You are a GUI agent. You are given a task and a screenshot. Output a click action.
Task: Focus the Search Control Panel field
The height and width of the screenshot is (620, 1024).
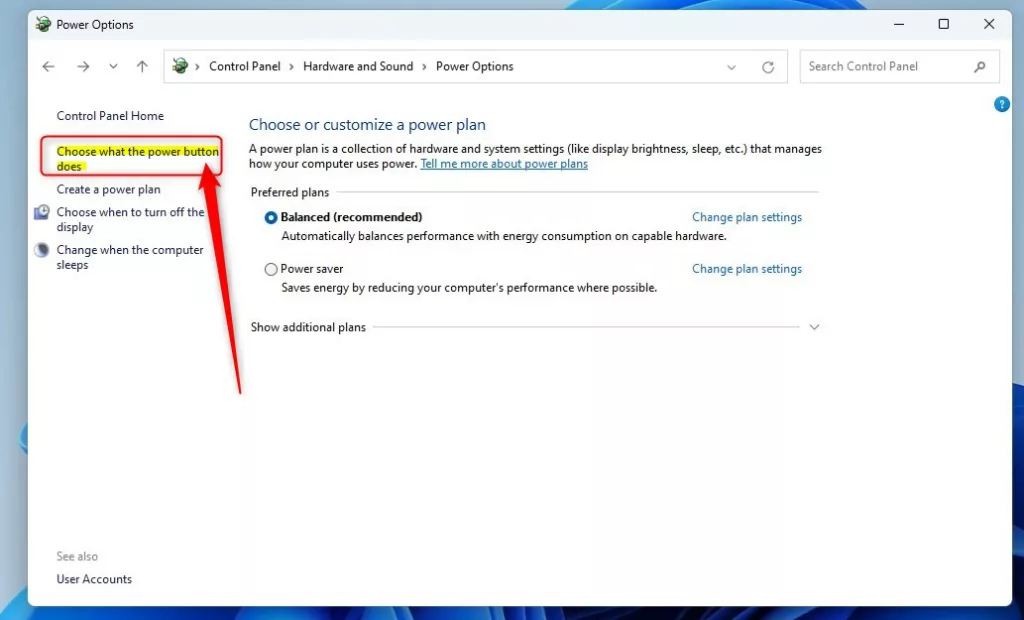[x=899, y=66]
